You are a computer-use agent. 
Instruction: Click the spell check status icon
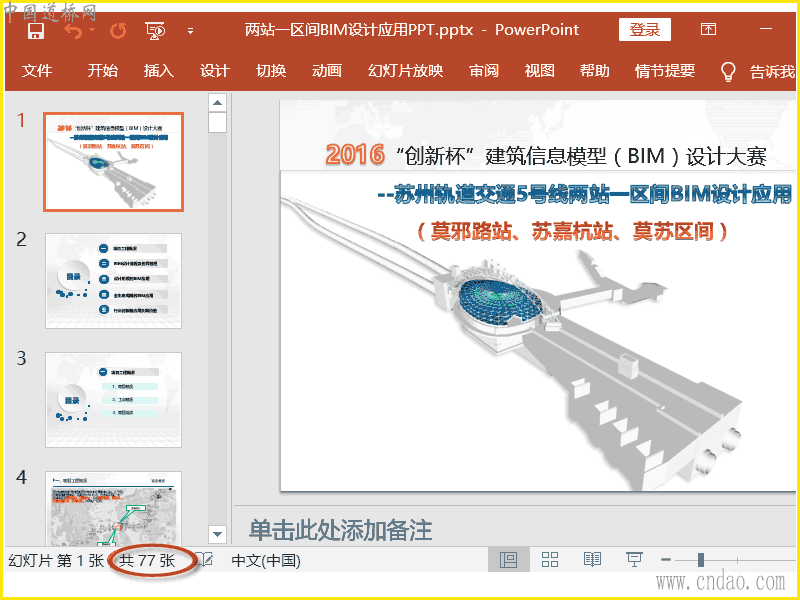206,560
